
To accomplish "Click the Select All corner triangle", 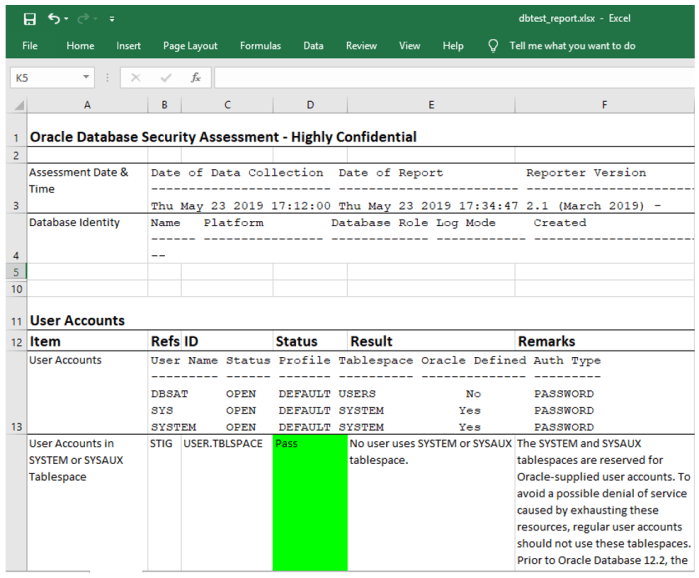I will point(19,105).
